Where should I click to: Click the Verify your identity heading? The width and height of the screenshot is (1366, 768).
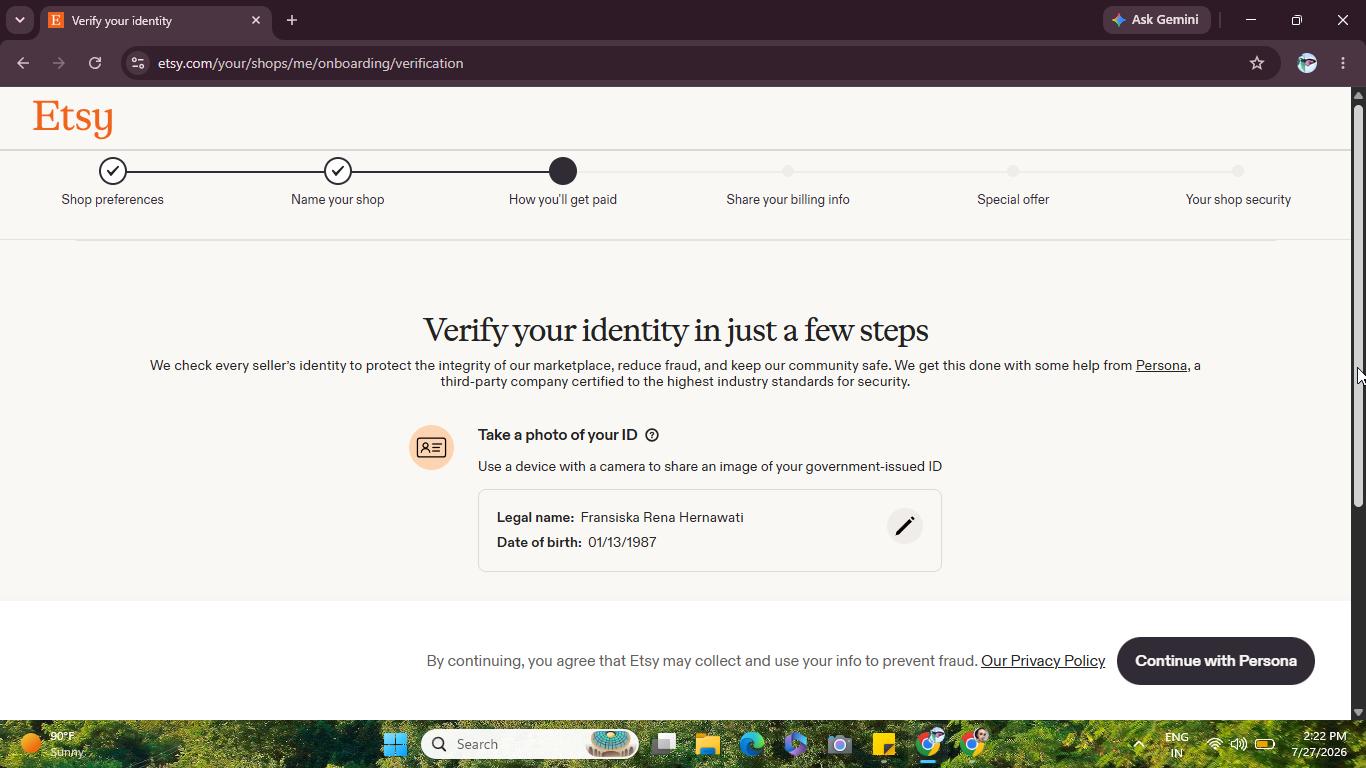coord(676,330)
